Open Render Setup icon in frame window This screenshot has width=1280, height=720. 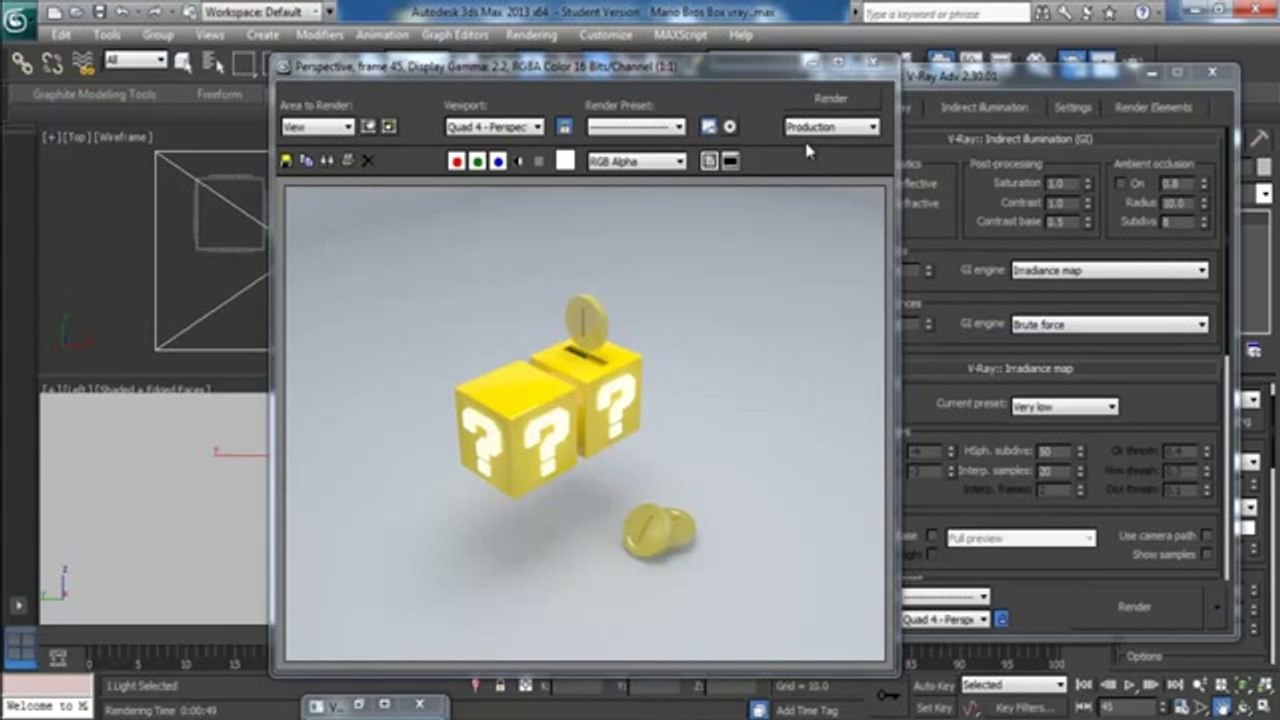[708, 127]
